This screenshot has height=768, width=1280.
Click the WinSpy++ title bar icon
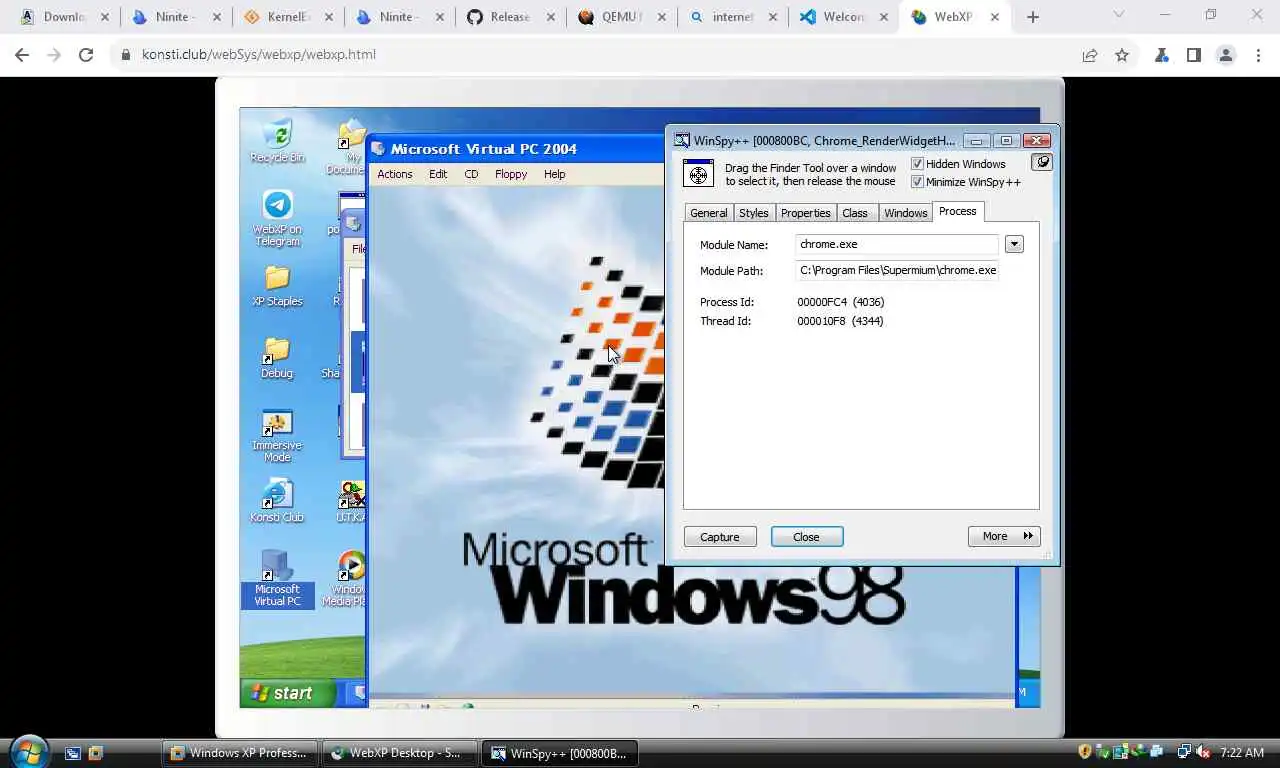[x=682, y=141]
